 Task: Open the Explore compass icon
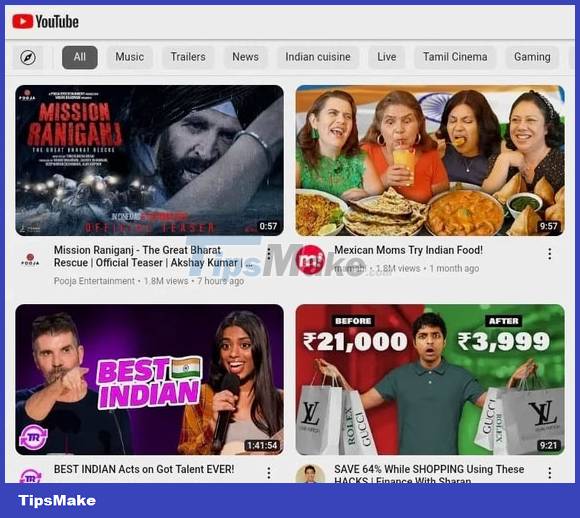(28, 57)
